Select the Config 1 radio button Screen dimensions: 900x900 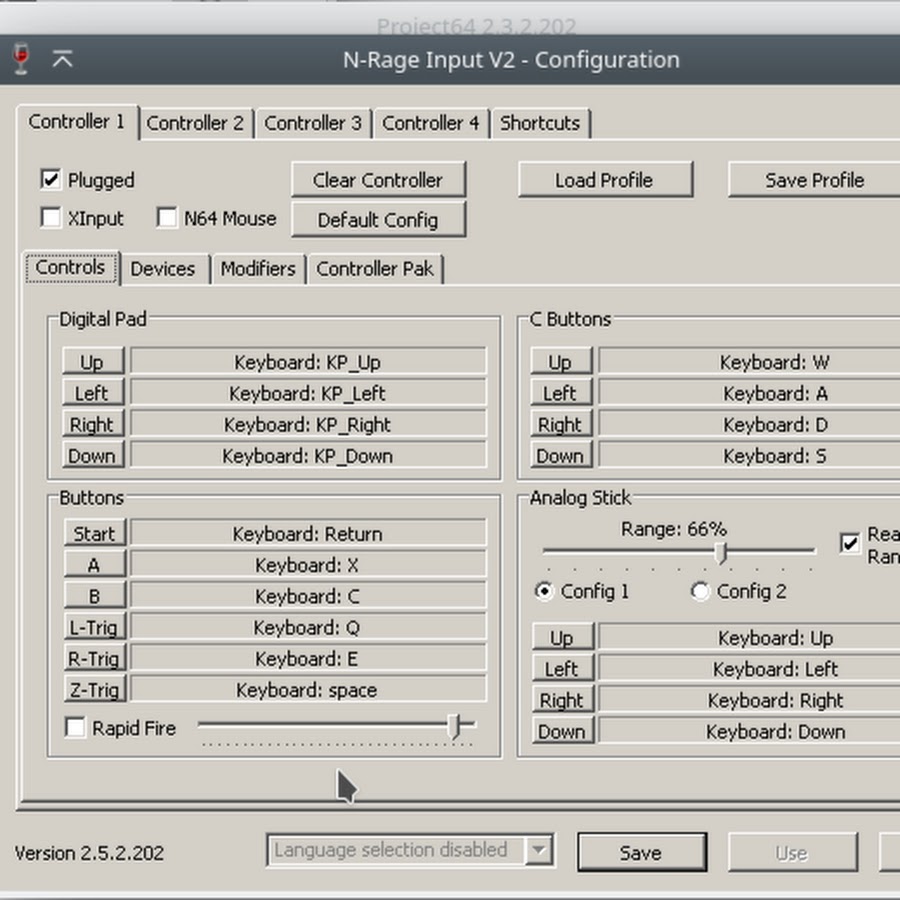(544, 591)
